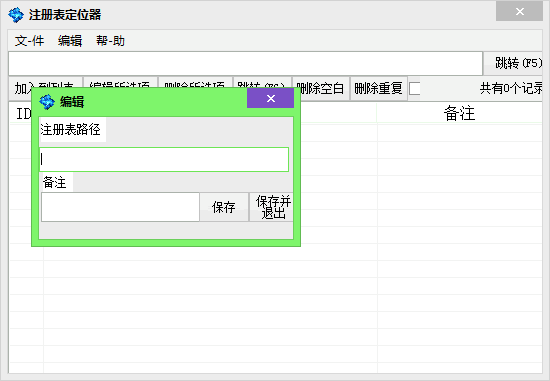Click the 保存并退出 button
The height and width of the screenshot is (381, 550).
point(271,207)
